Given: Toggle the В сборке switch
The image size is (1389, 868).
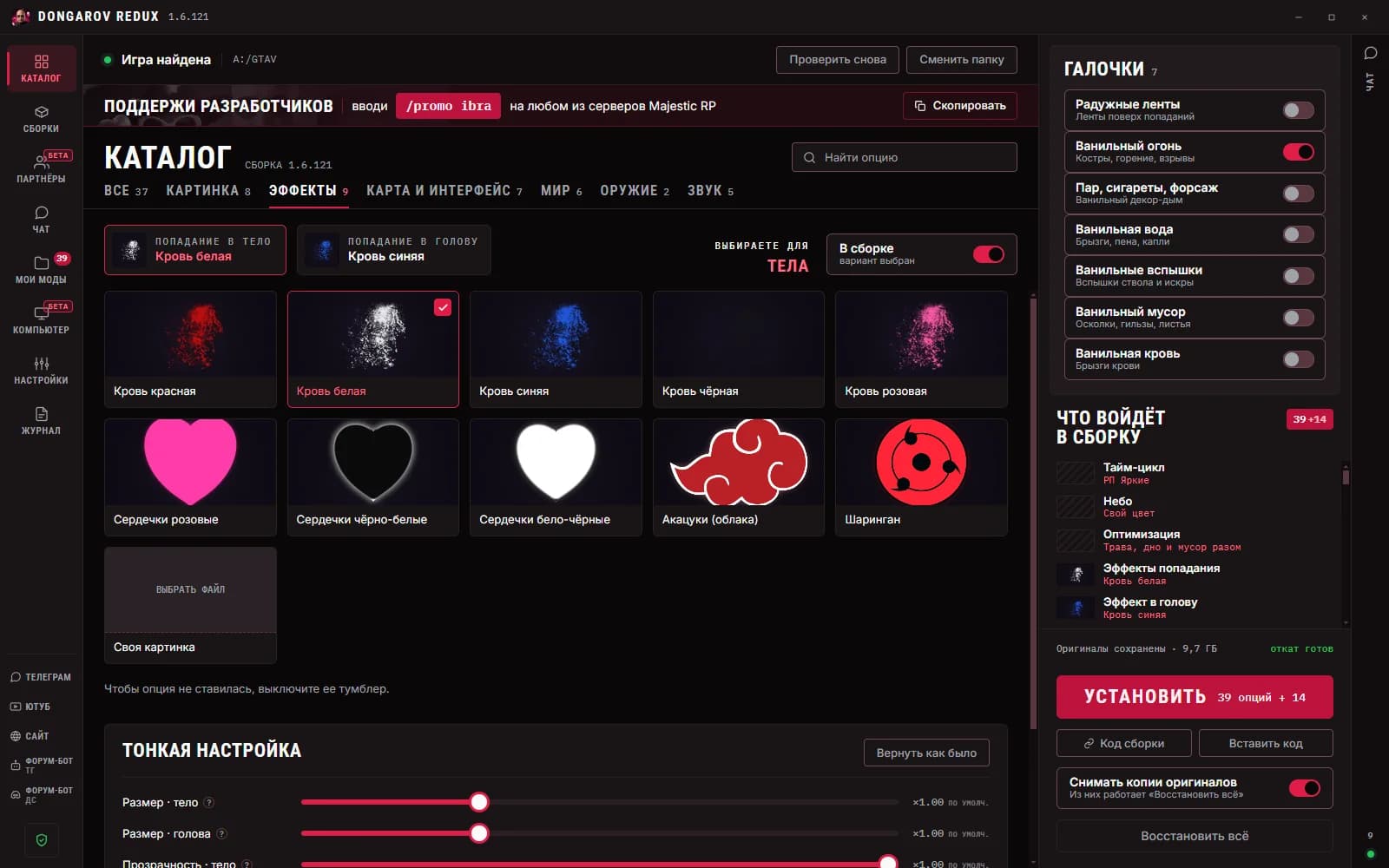Looking at the screenshot, I should tap(988, 254).
